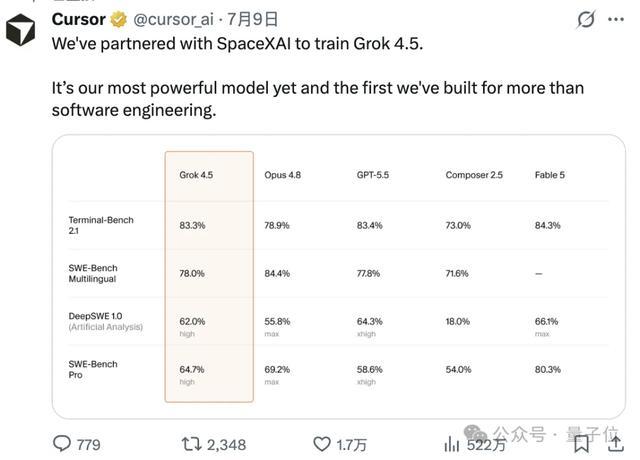
Task: Click the 779 replies count
Action: click(x=89, y=444)
